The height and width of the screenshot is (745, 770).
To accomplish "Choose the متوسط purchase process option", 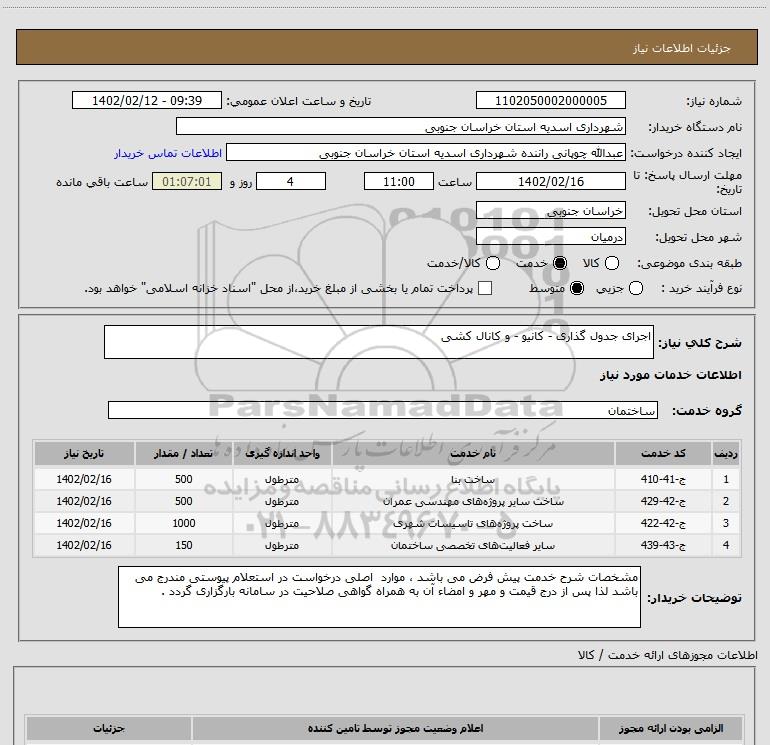I will (x=577, y=288).
